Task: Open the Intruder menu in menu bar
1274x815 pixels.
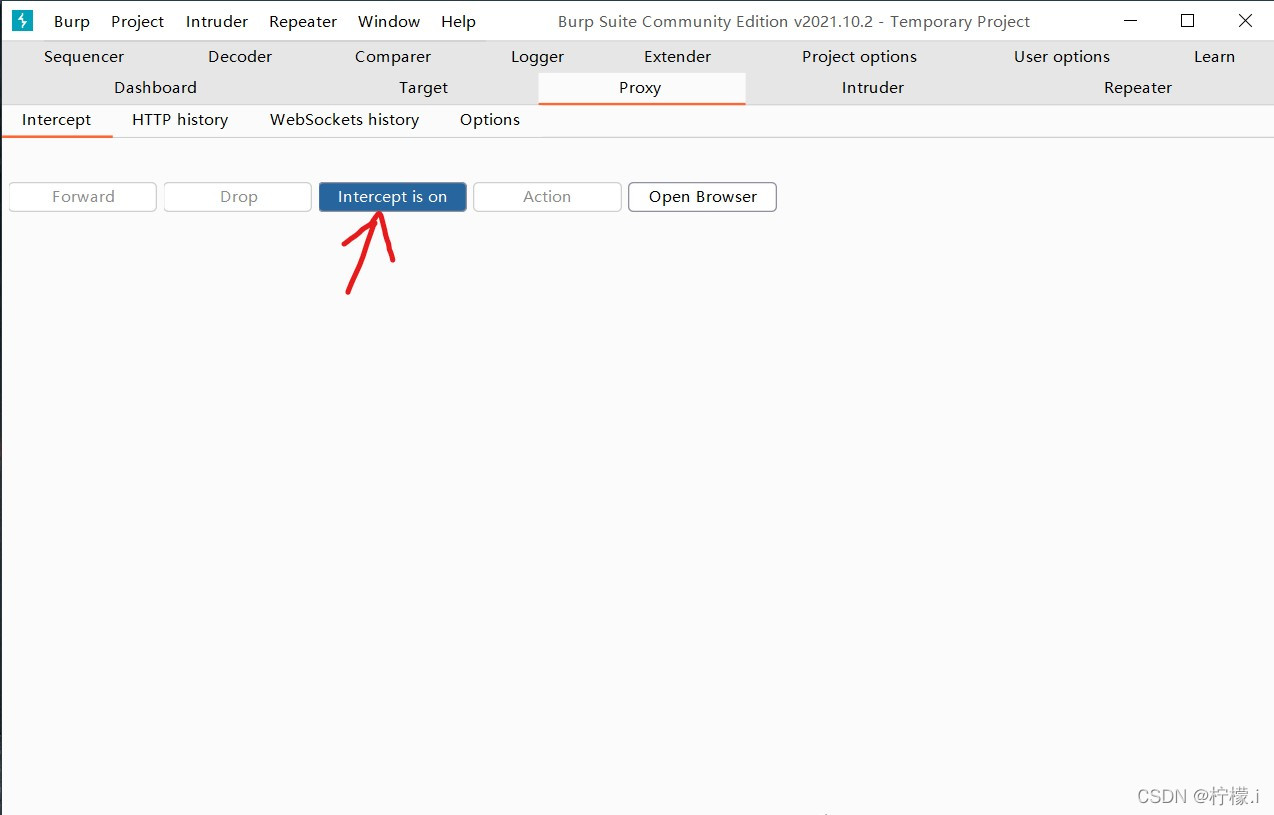Action: click(217, 21)
